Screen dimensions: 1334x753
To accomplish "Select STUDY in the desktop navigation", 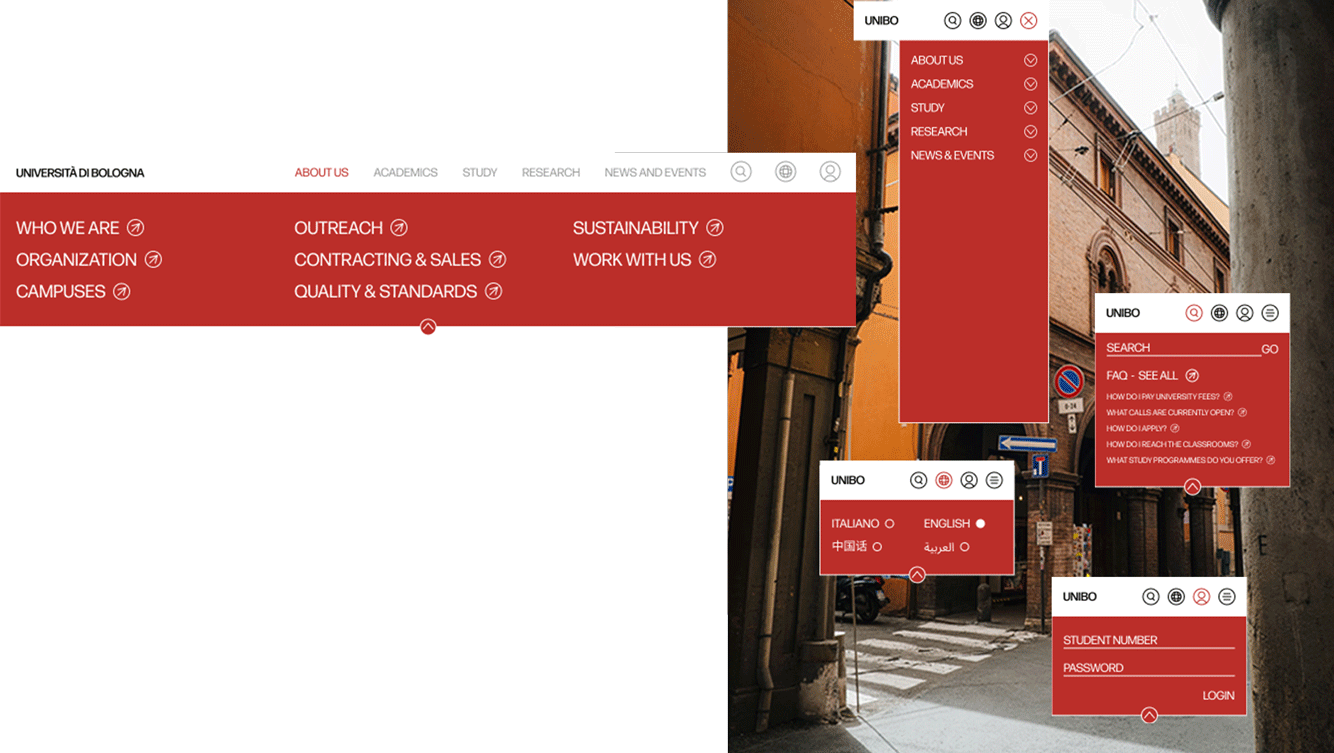I will 480,173.
